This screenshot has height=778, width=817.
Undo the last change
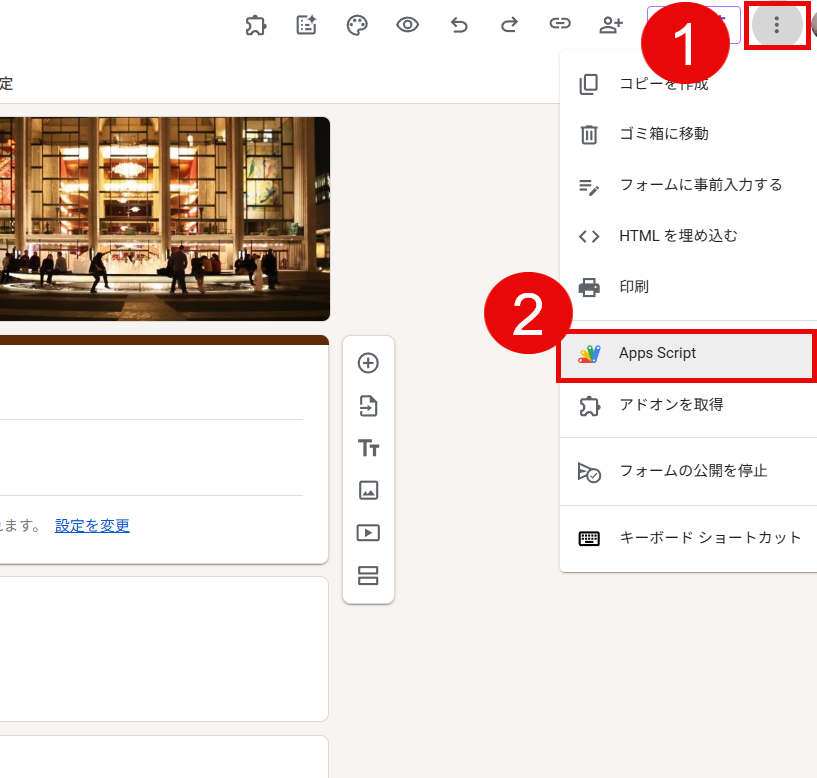(459, 26)
